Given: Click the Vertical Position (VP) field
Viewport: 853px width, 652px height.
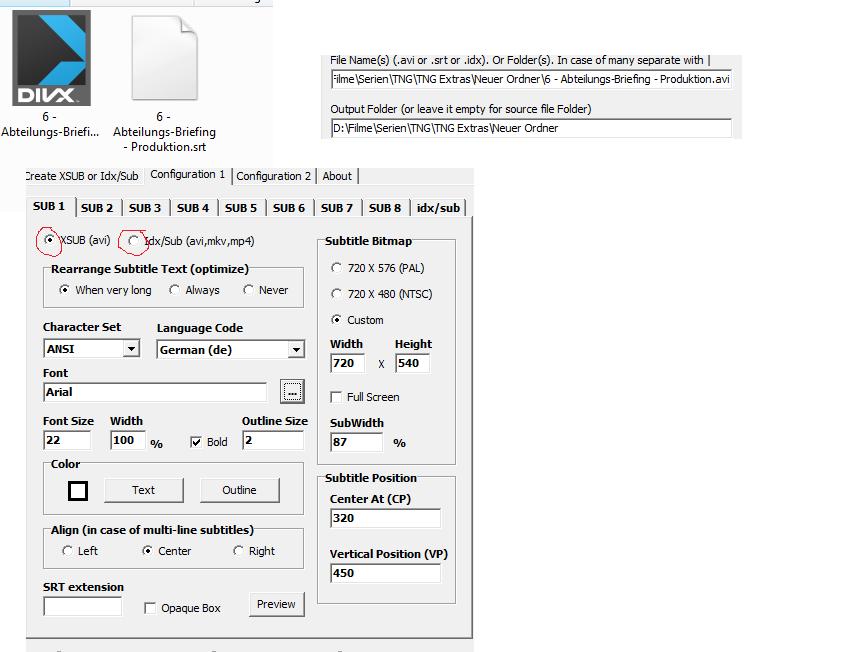Looking at the screenshot, I should (x=385, y=573).
